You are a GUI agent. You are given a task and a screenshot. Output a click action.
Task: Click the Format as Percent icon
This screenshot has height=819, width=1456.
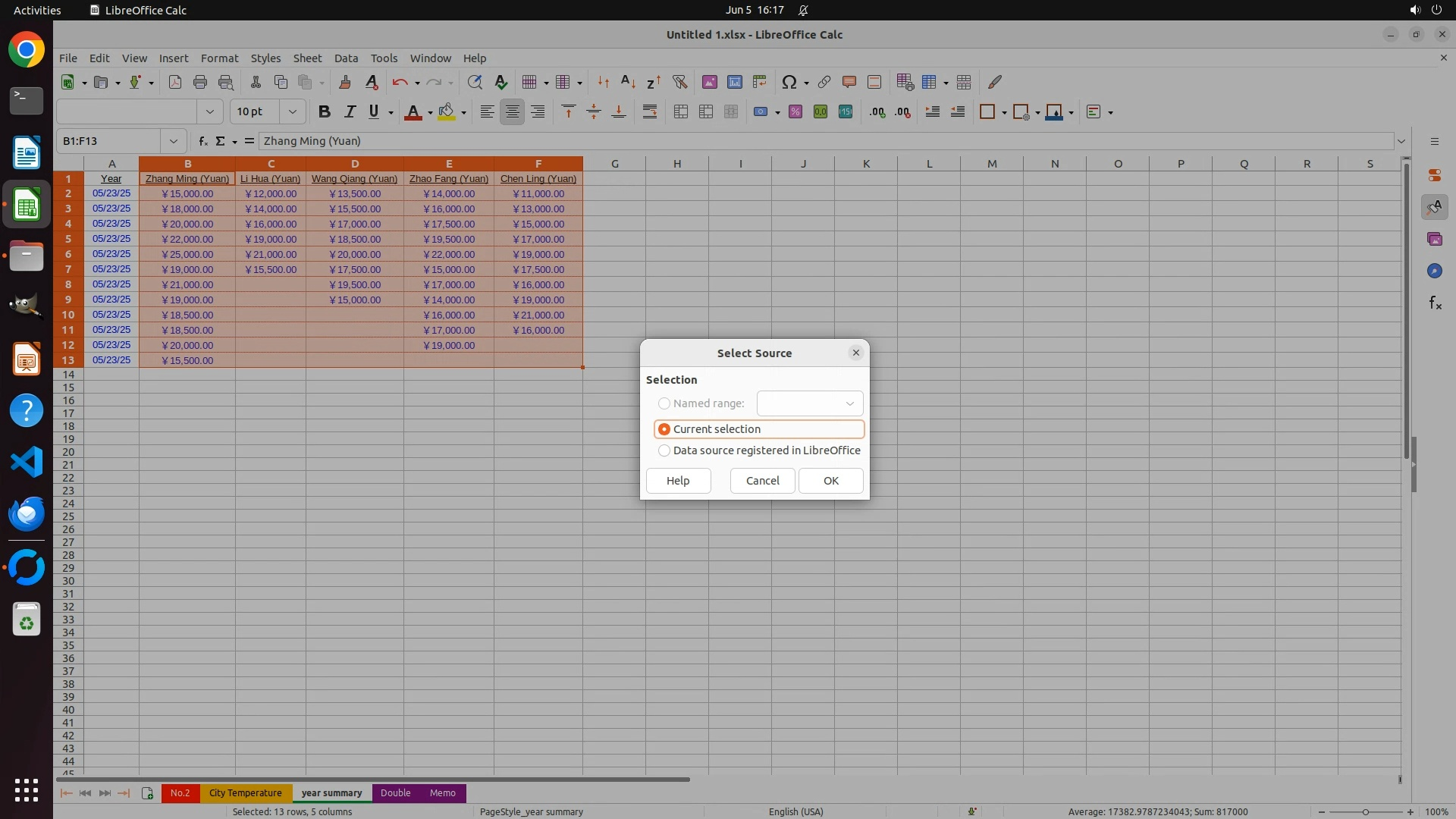(795, 112)
